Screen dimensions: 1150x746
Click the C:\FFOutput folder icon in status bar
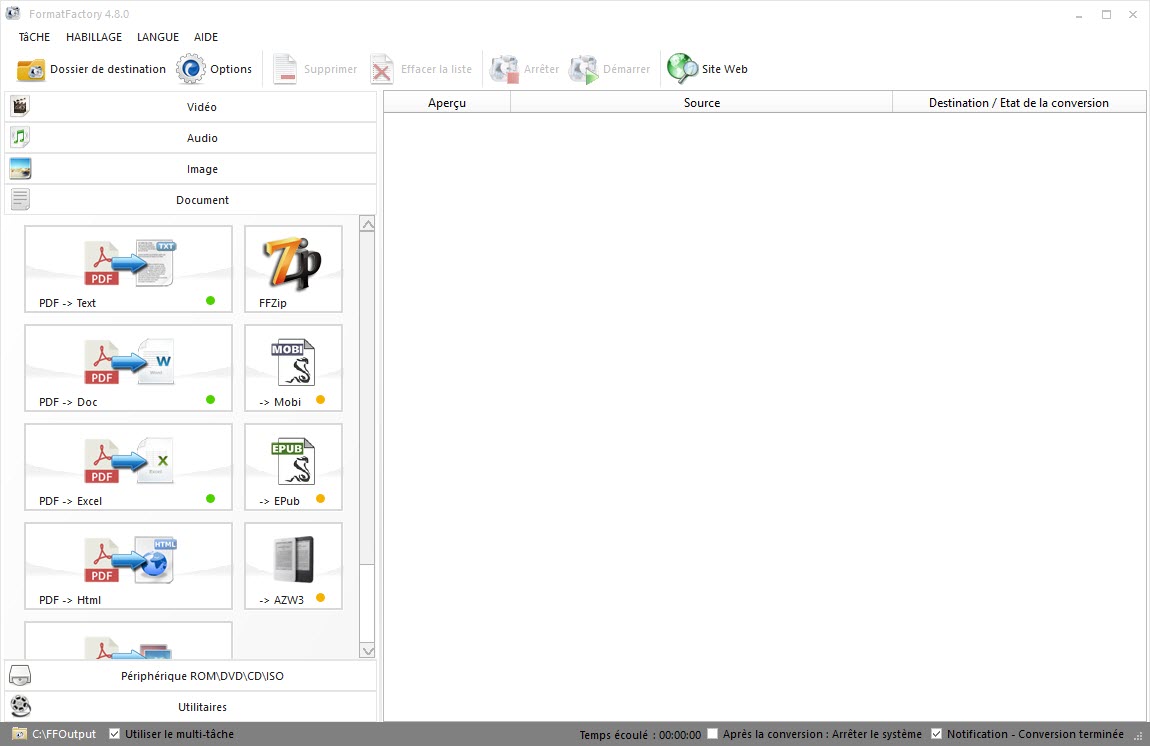(x=19, y=734)
